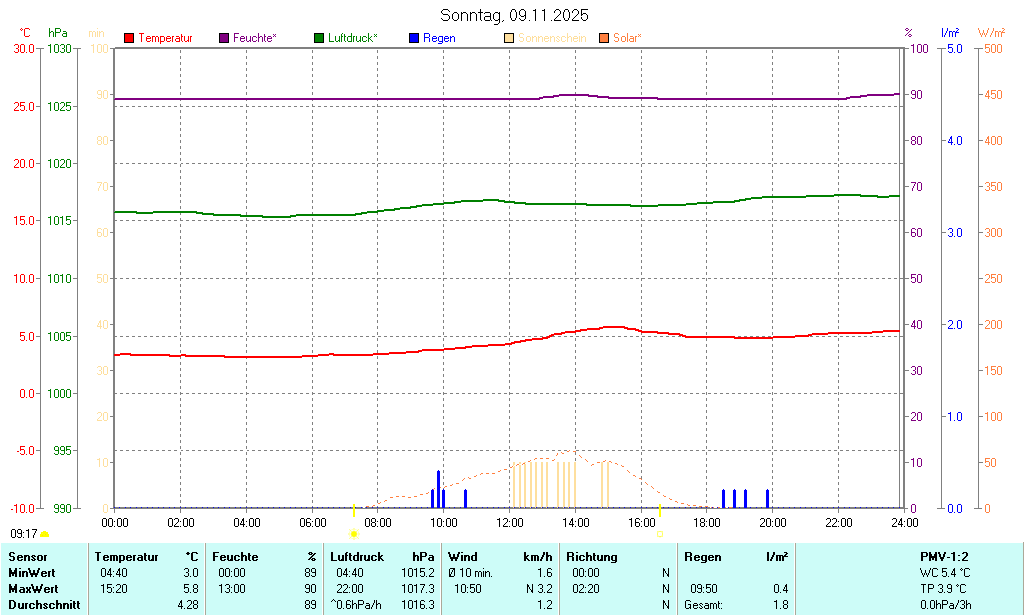Screen dimensions: 1024x615
Task: Select the Luftdruck* legend label
Action: pos(352,38)
